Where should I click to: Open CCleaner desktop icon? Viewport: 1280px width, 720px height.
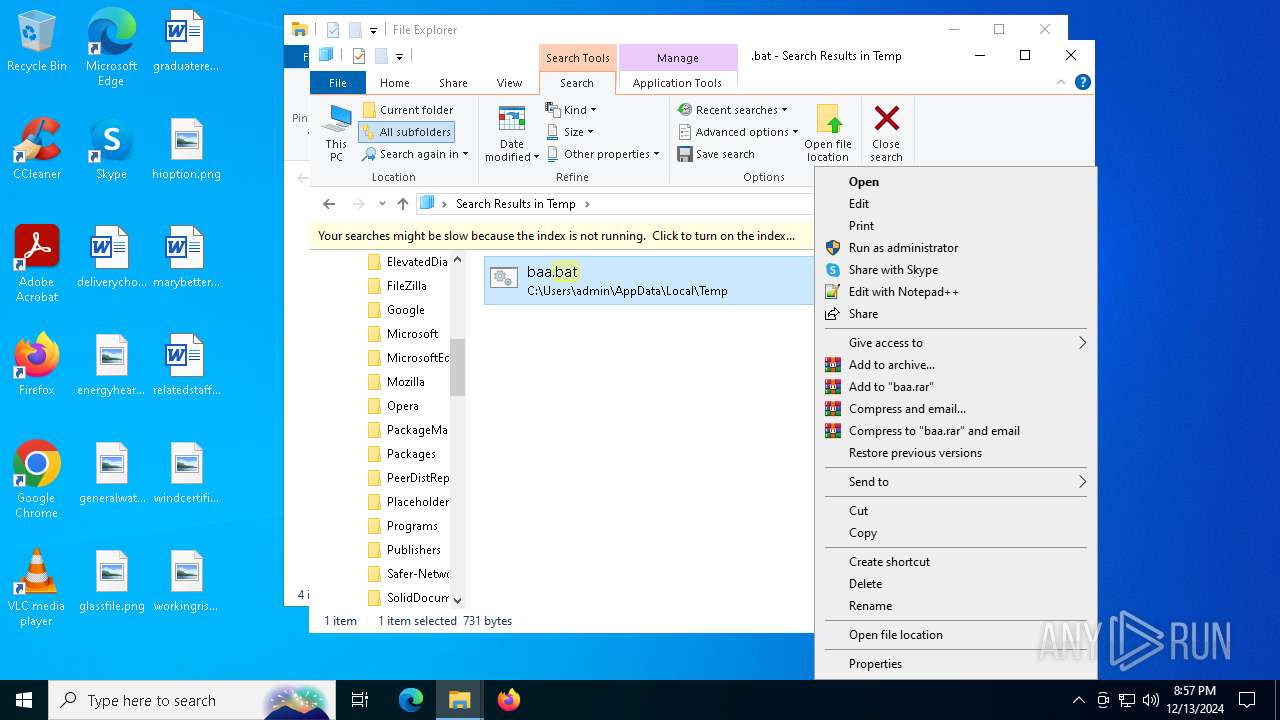coord(37,150)
